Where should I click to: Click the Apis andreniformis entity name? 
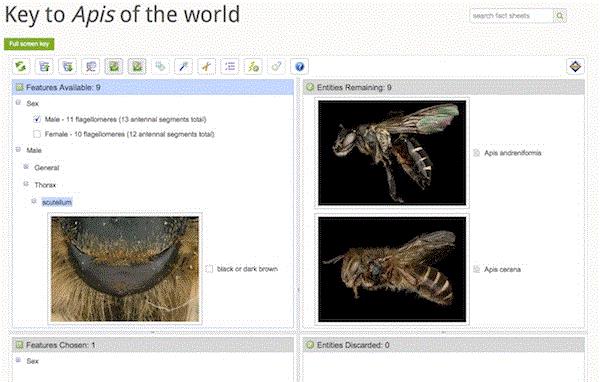512,153
